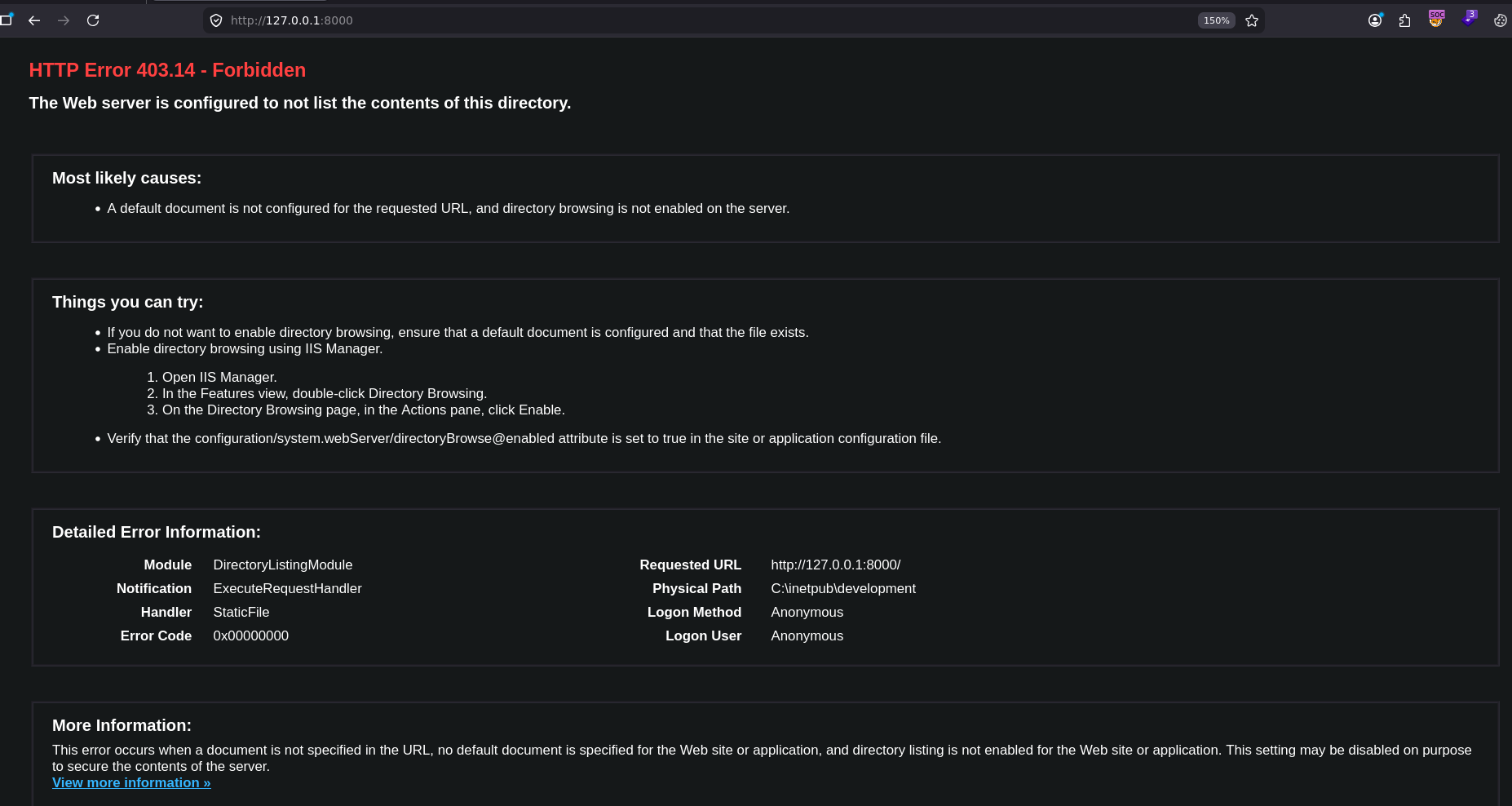Viewport: 1512px width, 806px height.
Task: Click the 'Logon Method' label
Action: pyautogui.click(x=695, y=612)
